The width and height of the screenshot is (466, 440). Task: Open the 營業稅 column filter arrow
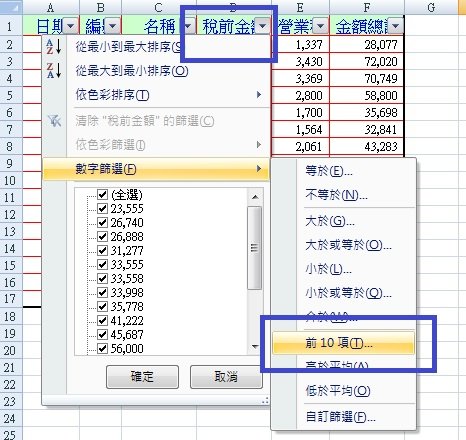click(321, 26)
